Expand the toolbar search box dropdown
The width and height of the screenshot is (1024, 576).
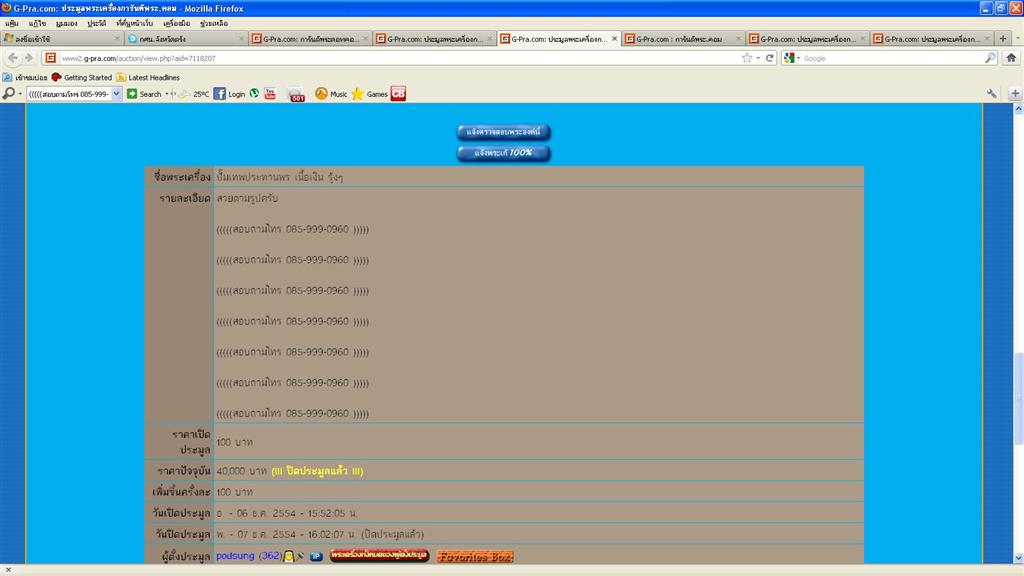pyautogui.click(x=116, y=94)
